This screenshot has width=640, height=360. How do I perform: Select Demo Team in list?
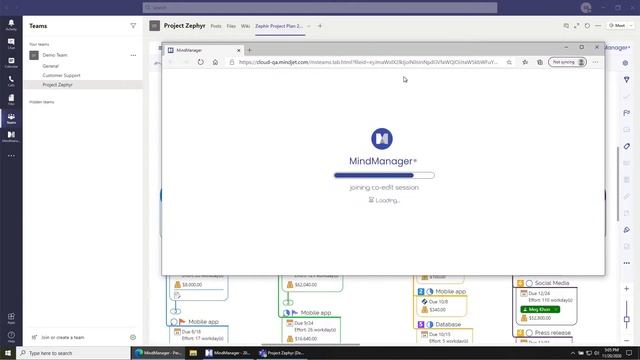(x=55, y=55)
